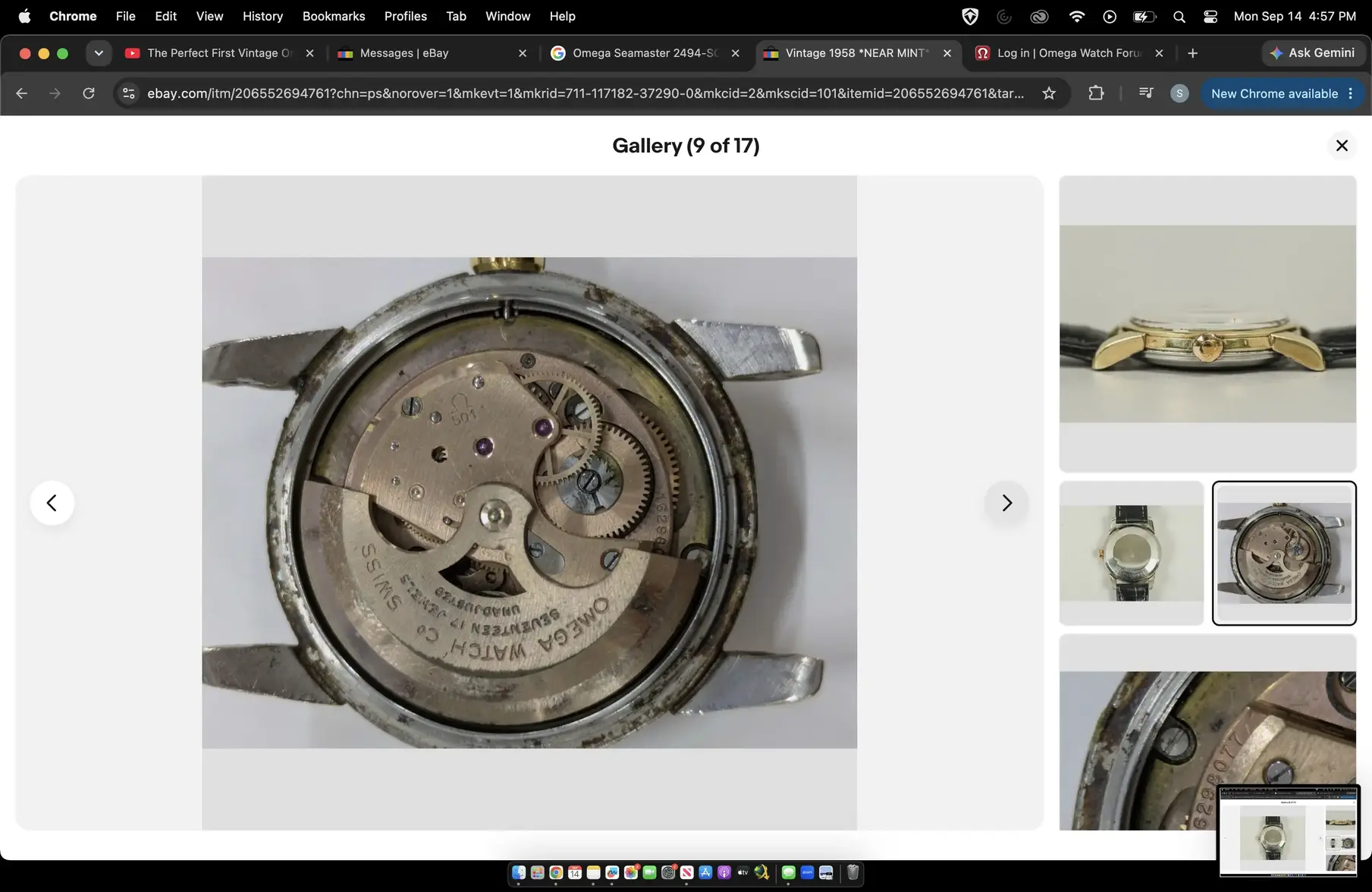1372x892 pixels.
Task: Open a new Chrome tab
Action: [x=1192, y=53]
